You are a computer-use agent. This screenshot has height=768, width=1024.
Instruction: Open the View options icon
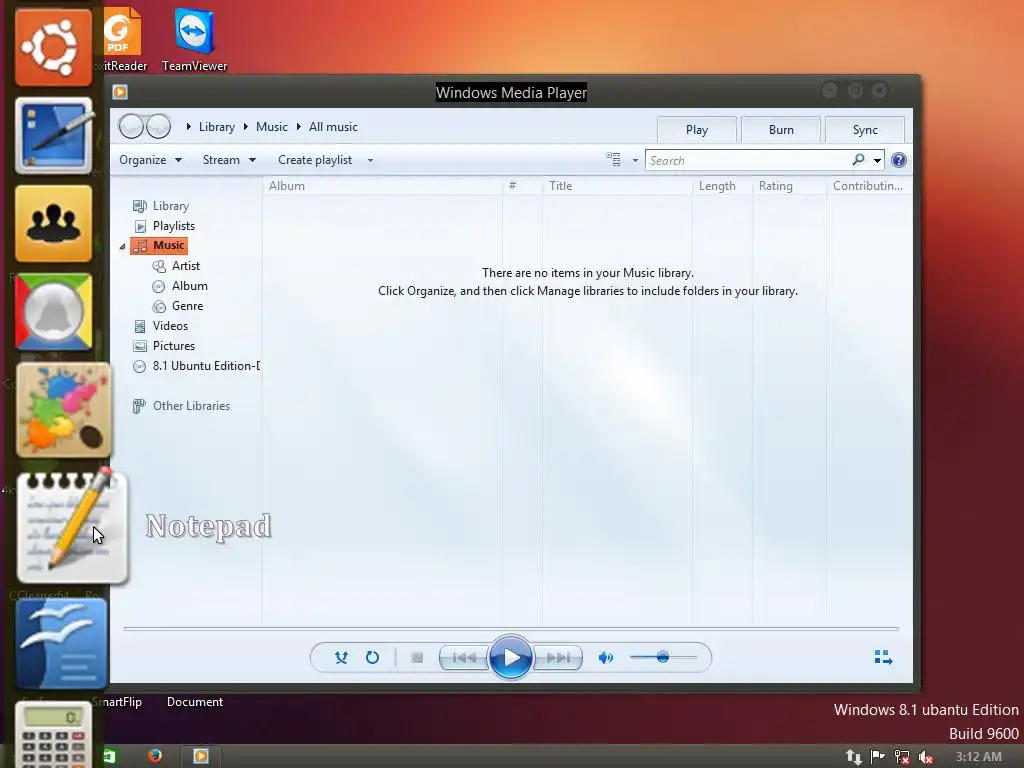(x=613, y=159)
